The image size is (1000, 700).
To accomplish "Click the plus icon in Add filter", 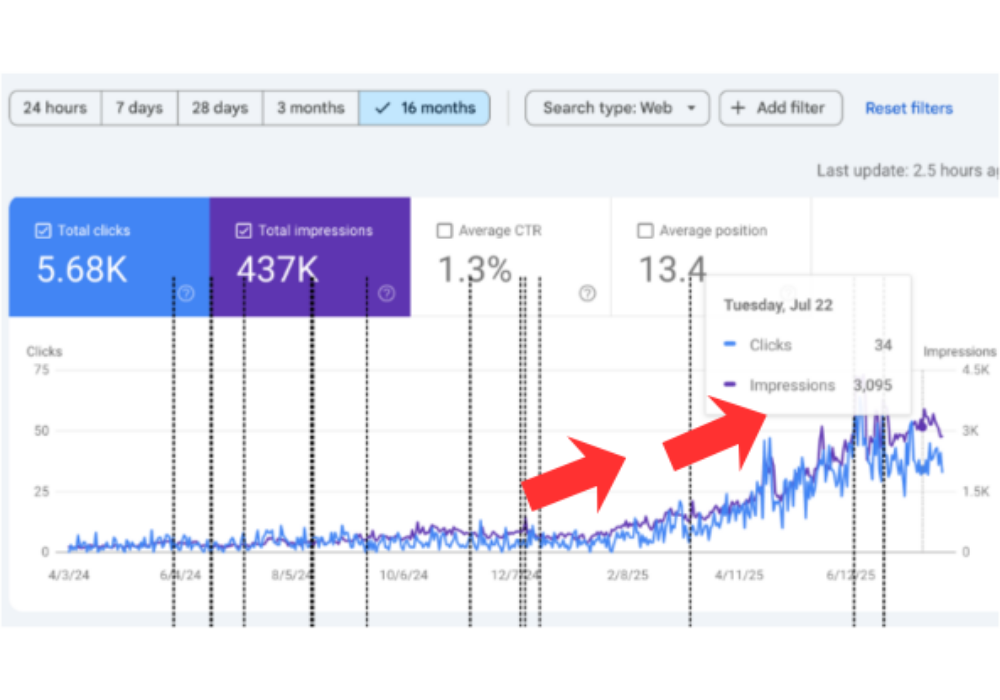I will (738, 108).
